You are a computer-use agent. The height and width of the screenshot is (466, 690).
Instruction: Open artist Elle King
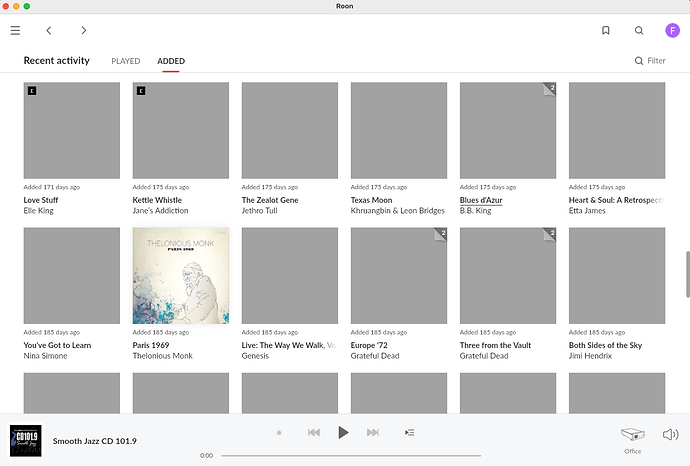pos(39,211)
